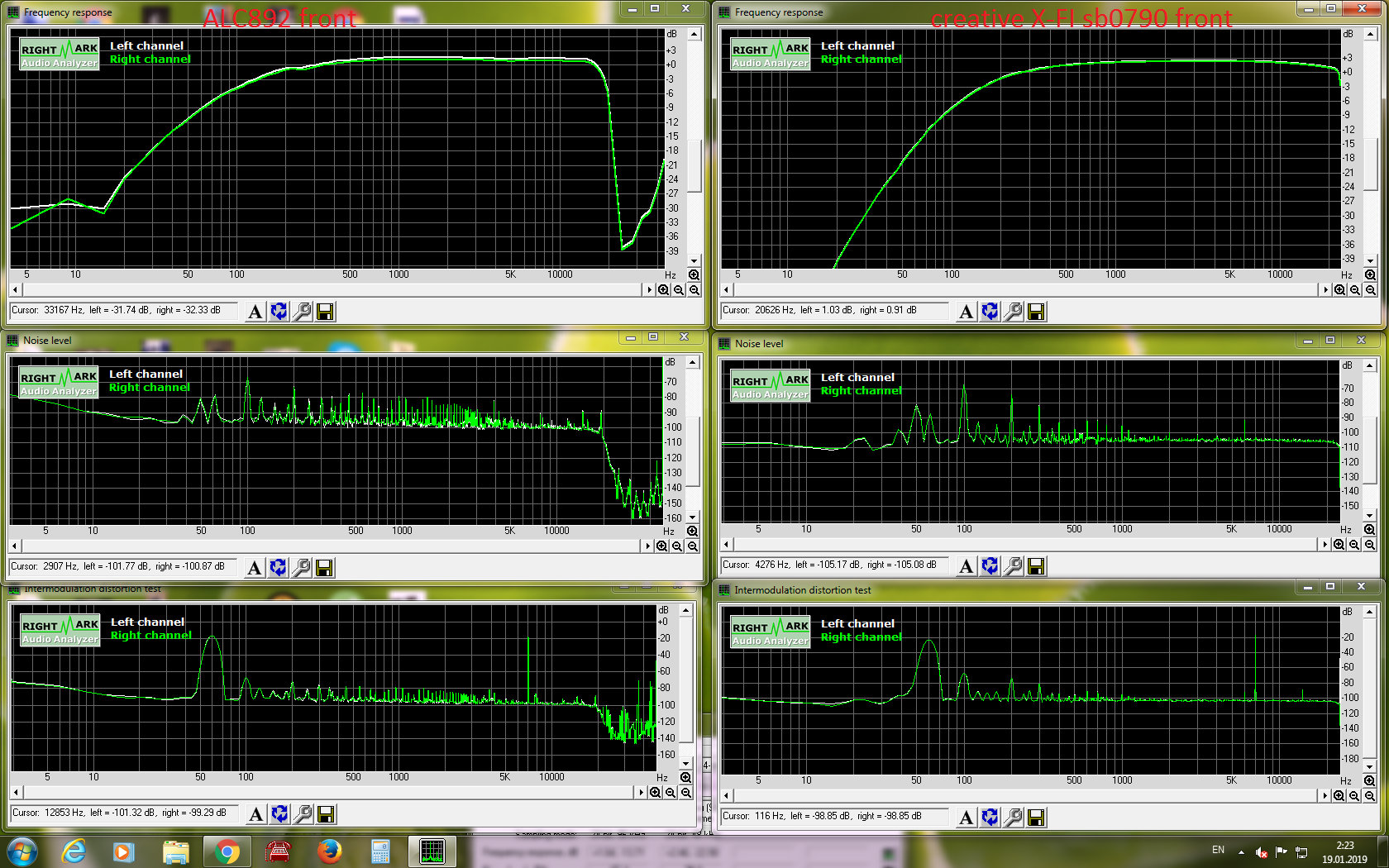Click floppy save icon in X-Fi Frequency response window
The width and height of the screenshot is (1389, 868).
coord(1036,312)
